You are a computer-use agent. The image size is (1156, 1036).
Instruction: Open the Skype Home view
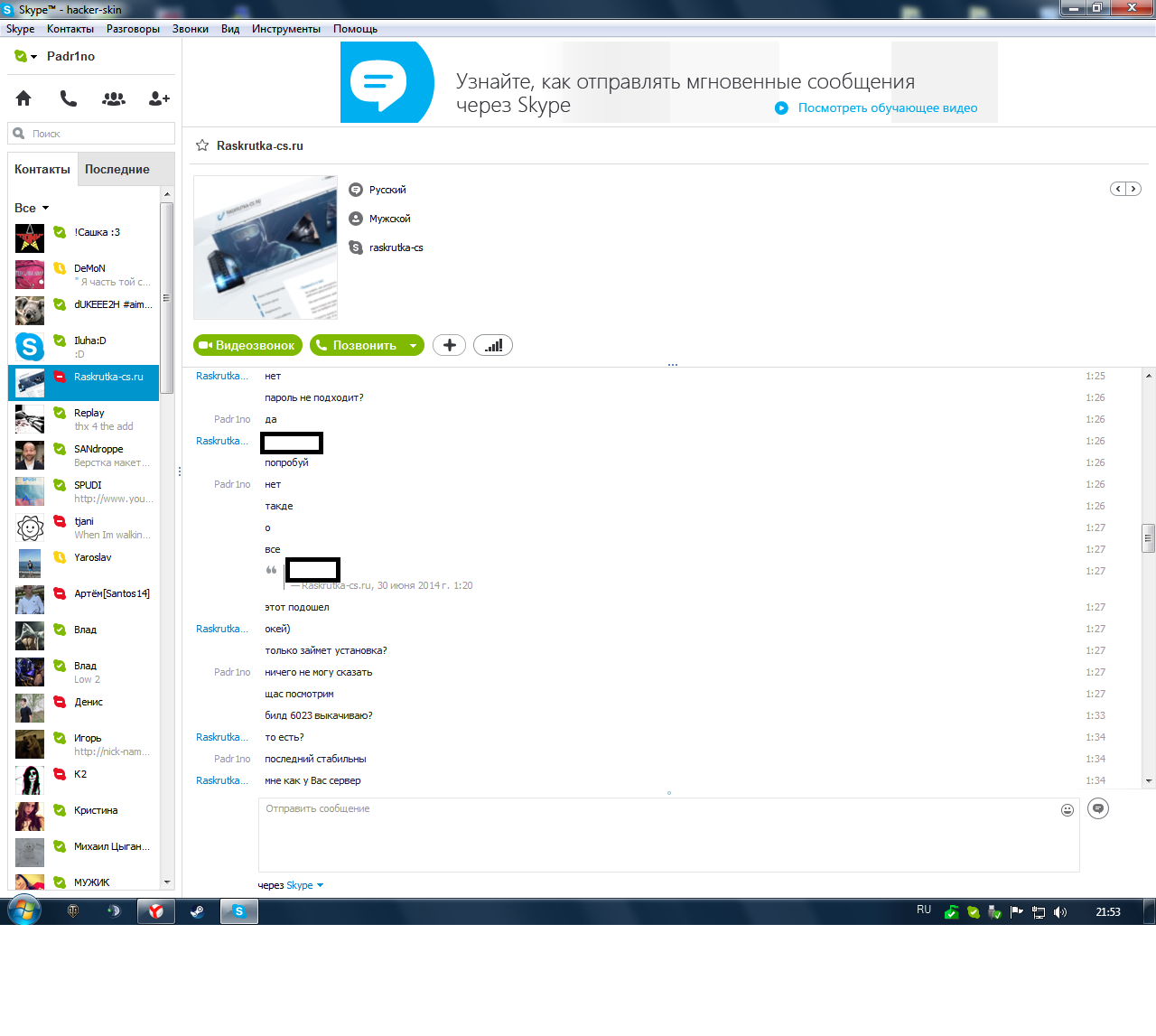coord(23,98)
